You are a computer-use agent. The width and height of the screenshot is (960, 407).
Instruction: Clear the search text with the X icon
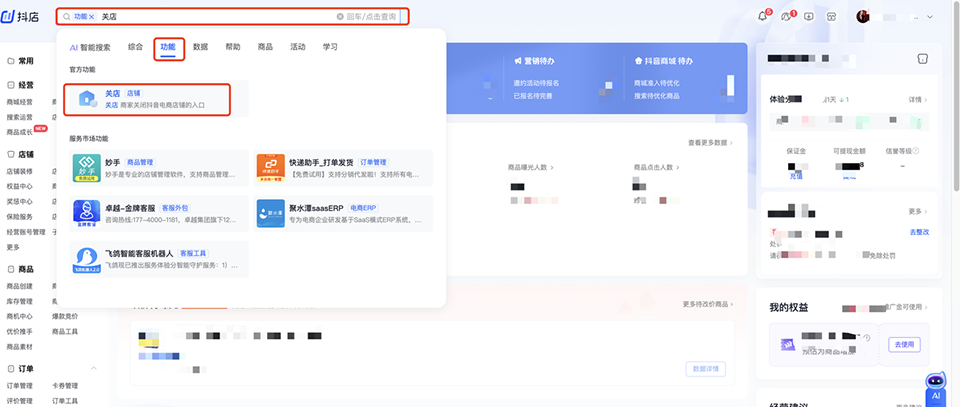[x=340, y=17]
